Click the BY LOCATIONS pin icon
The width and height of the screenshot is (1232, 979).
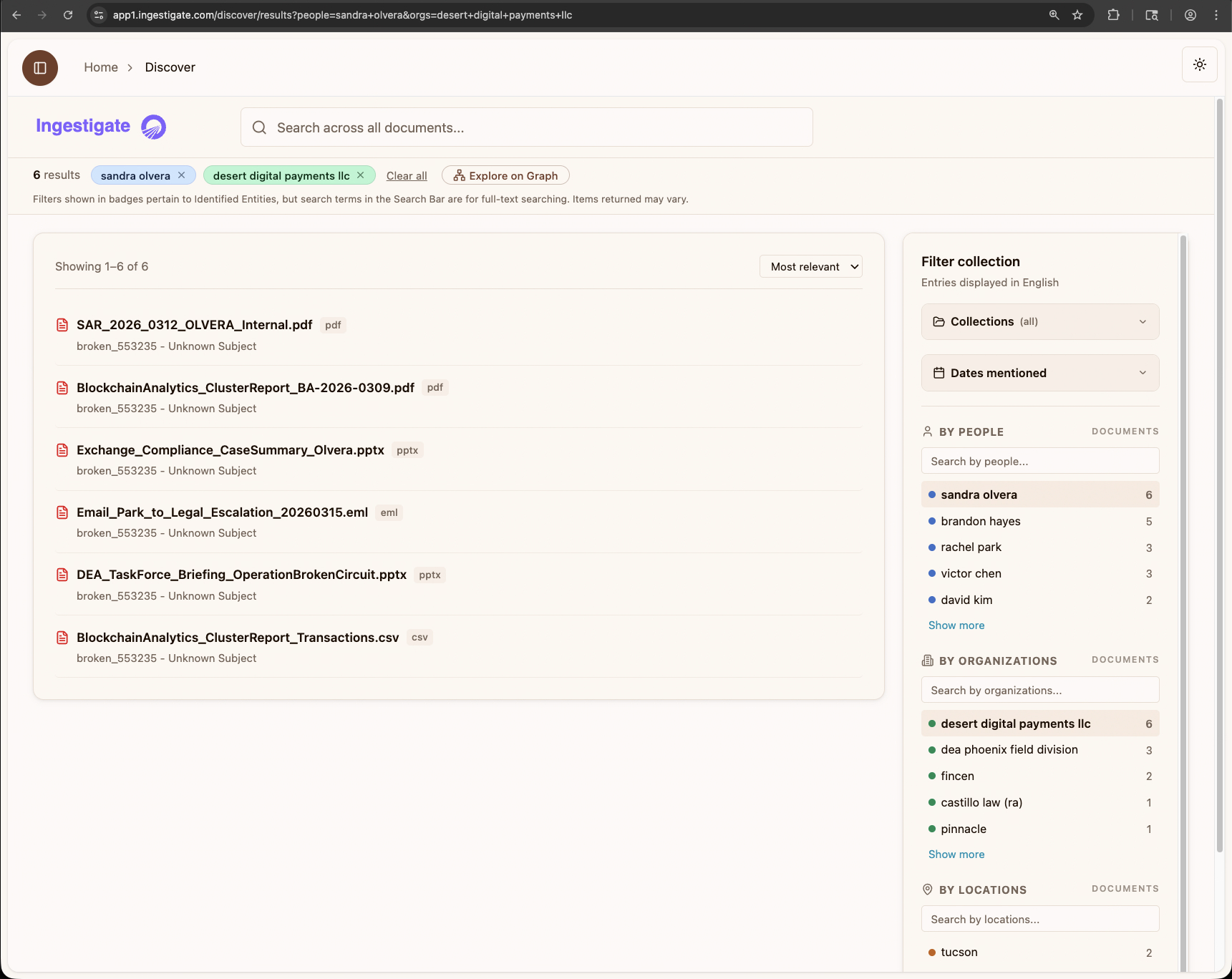point(928,890)
